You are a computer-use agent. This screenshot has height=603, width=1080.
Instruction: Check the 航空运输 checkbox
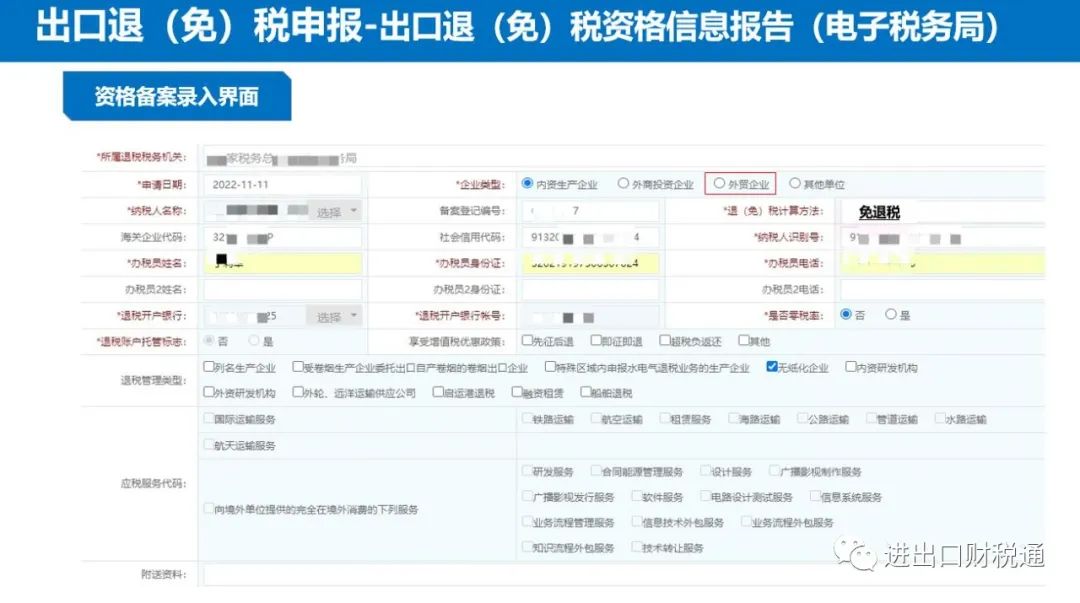click(596, 418)
